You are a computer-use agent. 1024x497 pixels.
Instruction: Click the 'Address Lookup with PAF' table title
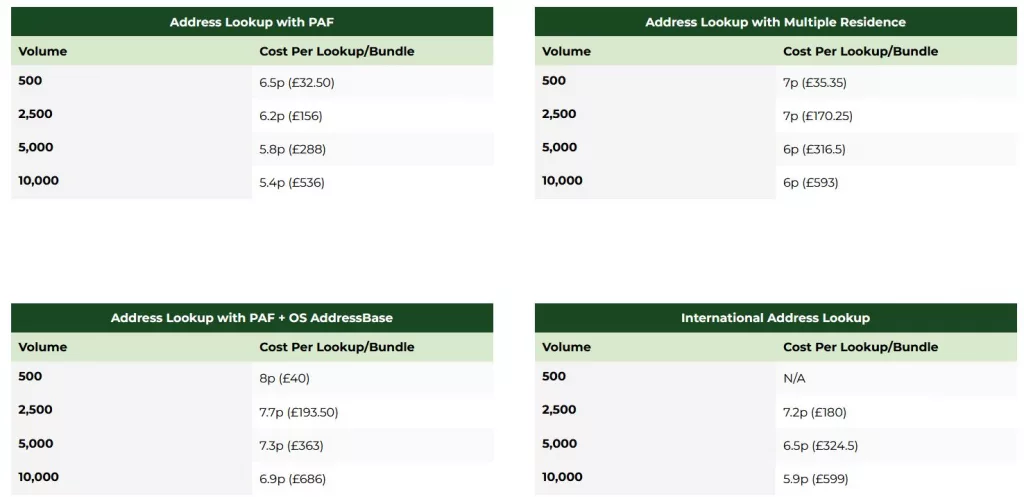click(x=251, y=22)
